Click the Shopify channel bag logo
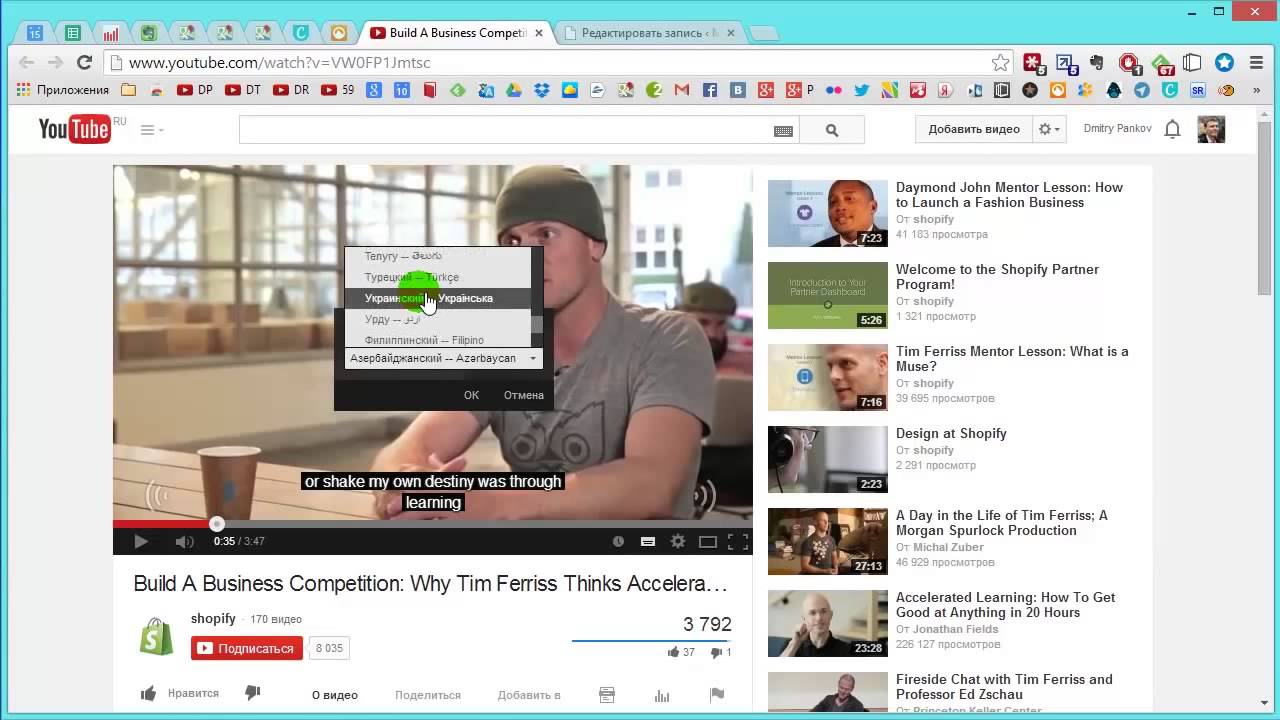The height and width of the screenshot is (720, 1280). (157, 635)
